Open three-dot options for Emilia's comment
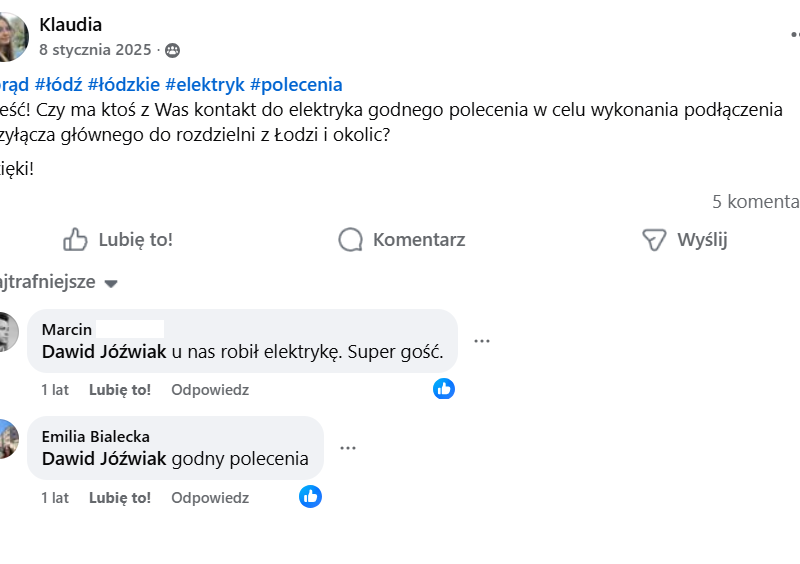Screen dimensions: 800x564 (x=348, y=448)
